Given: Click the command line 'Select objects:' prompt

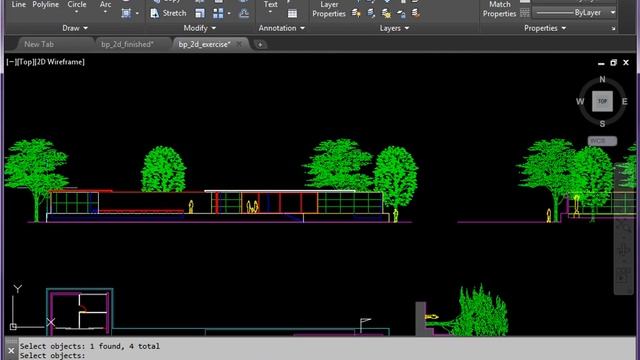Looking at the screenshot, I should tap(52, 356).
